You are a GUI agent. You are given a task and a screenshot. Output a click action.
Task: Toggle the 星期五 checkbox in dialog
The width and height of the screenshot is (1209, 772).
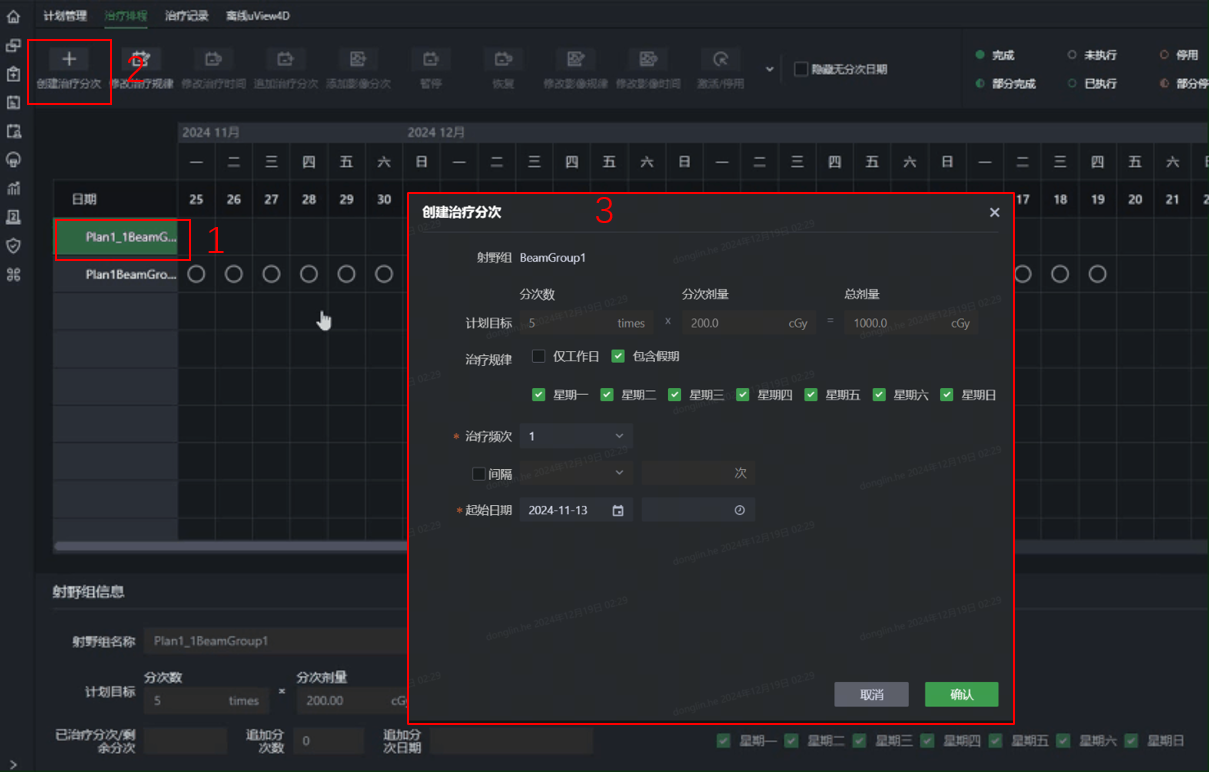tap(811, 395)
